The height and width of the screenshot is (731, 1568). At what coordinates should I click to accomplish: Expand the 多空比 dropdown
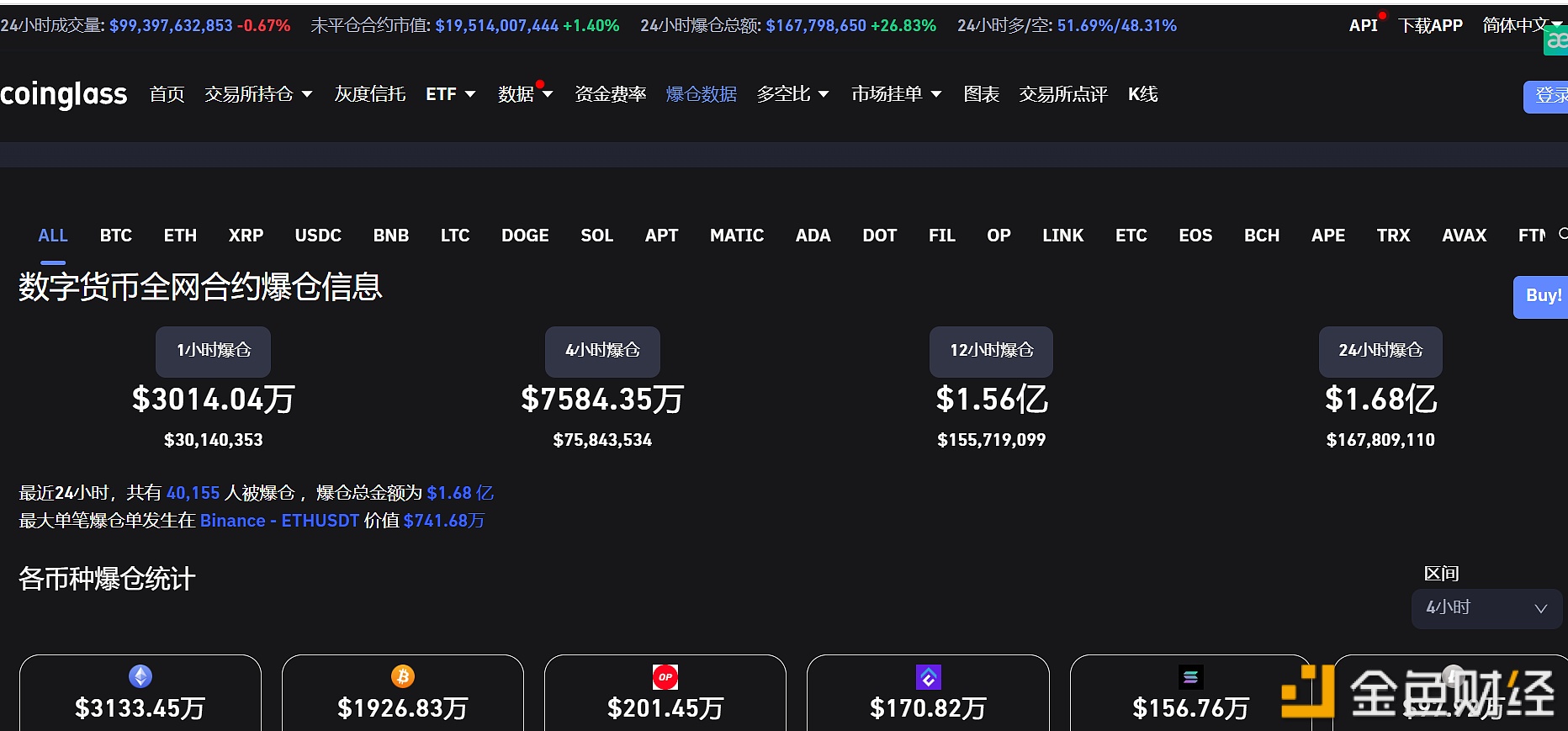tap(792, 94)
